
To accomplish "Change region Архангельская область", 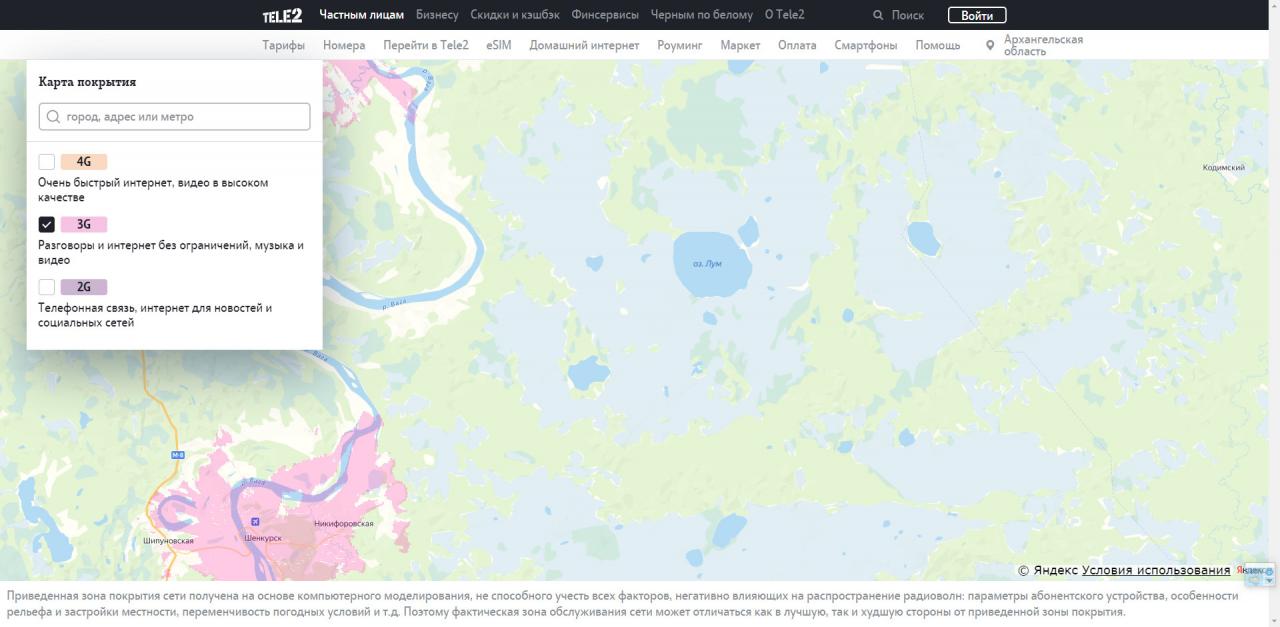I will click(x=1043, y=45).
